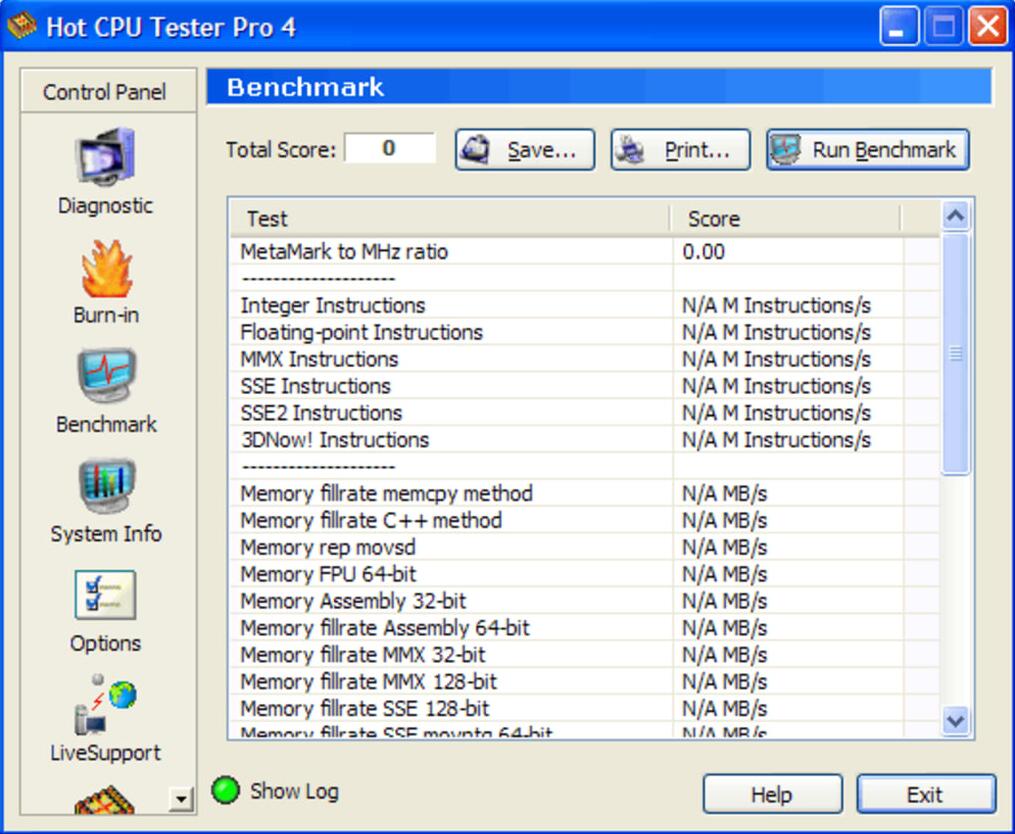Toggle the green Show Log indicator
1015x834 pixels.
(226, 791)
